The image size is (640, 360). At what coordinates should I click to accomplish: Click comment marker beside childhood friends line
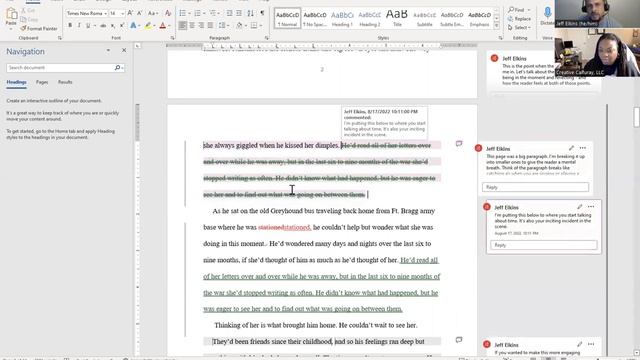pos(459,340)
